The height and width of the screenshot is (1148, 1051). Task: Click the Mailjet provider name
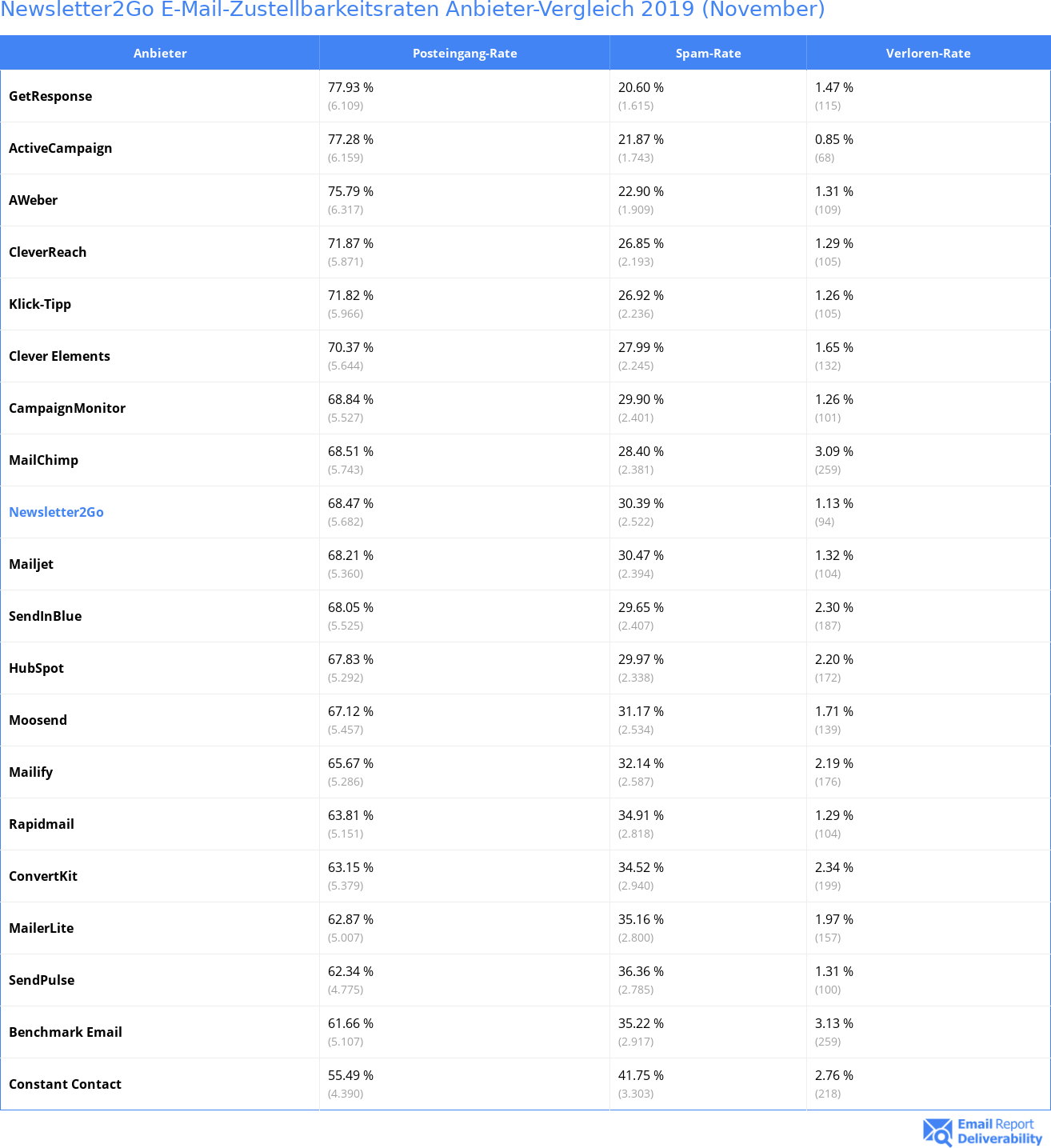point(31,564)
